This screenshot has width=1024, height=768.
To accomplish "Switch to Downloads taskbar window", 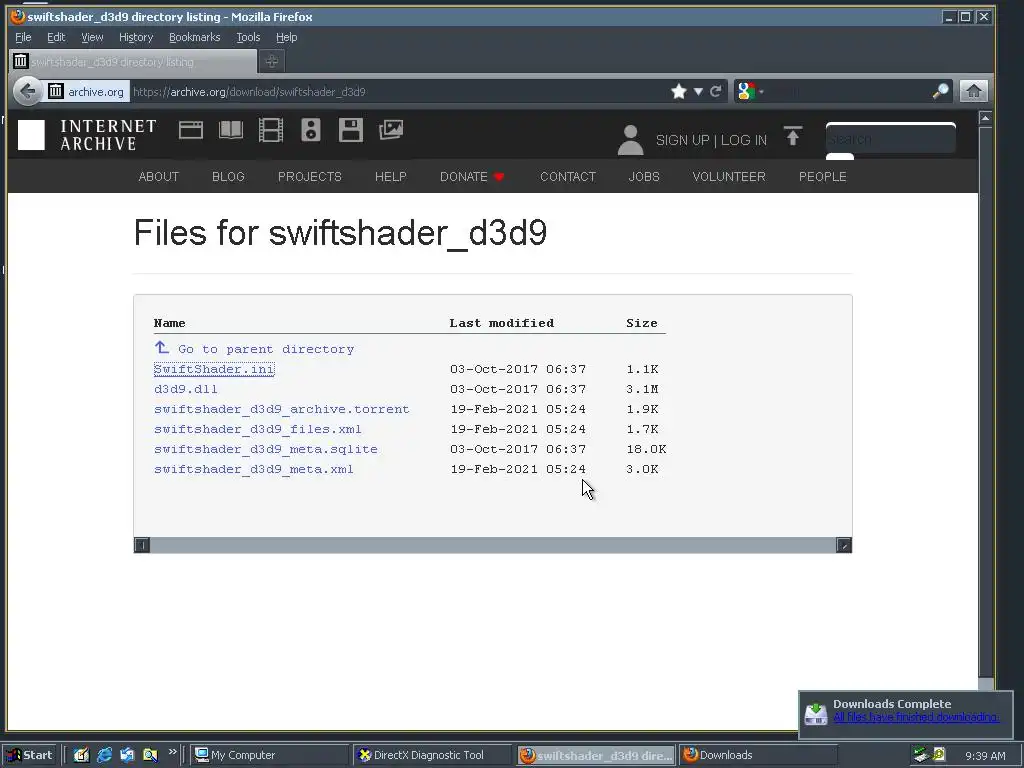I will pyautogui.click(x=758, y=755).
